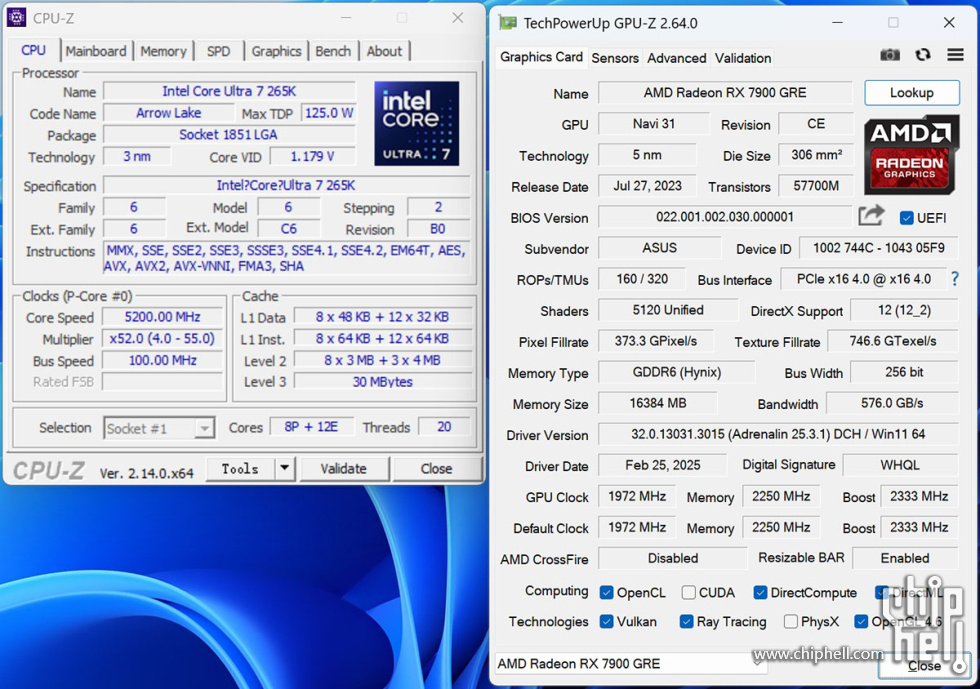980x689 pixels.
Task: Click the Cores 8P + 12E value
Action: 311,427
